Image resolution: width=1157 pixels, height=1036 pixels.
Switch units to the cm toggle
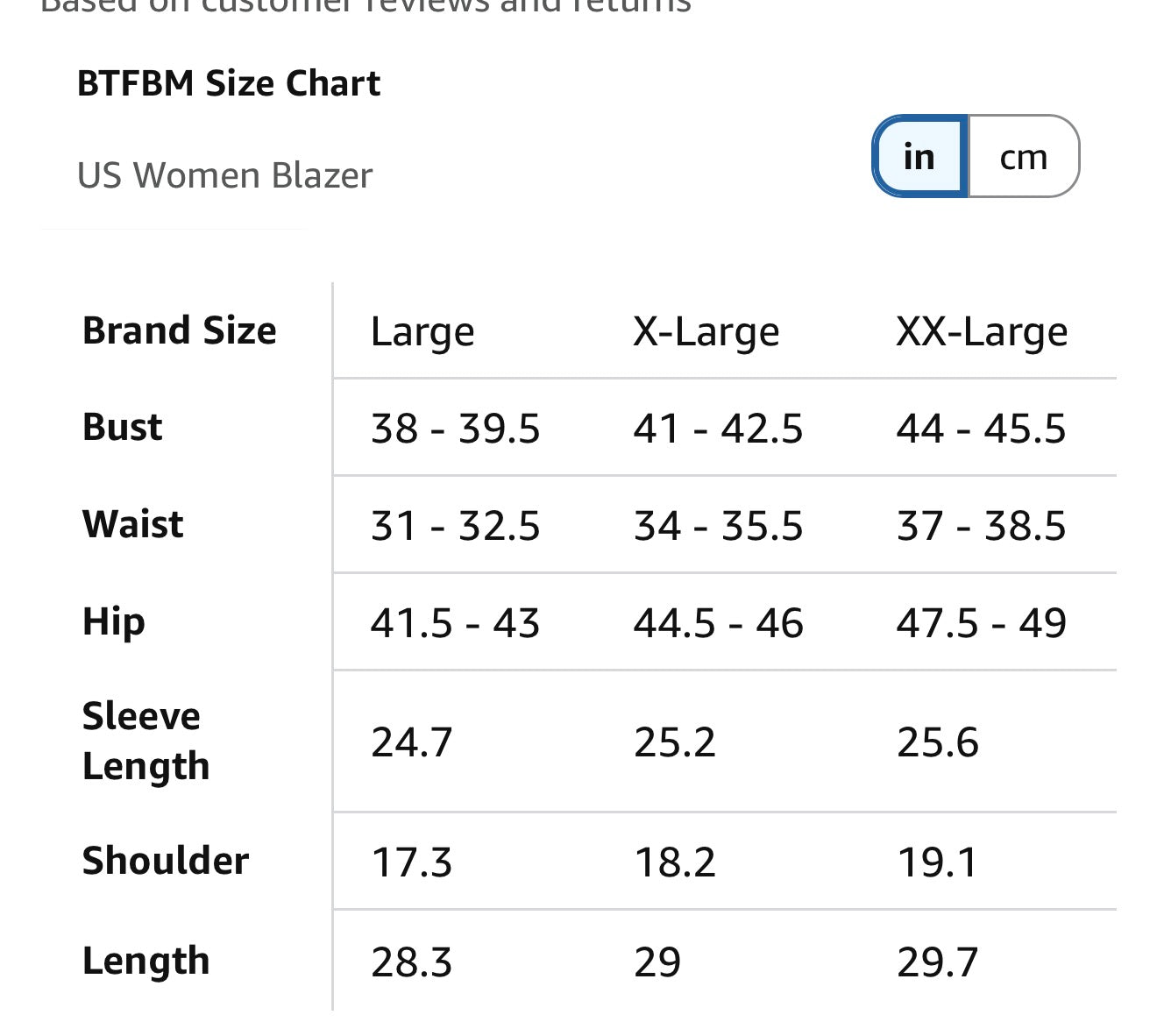1024,156
